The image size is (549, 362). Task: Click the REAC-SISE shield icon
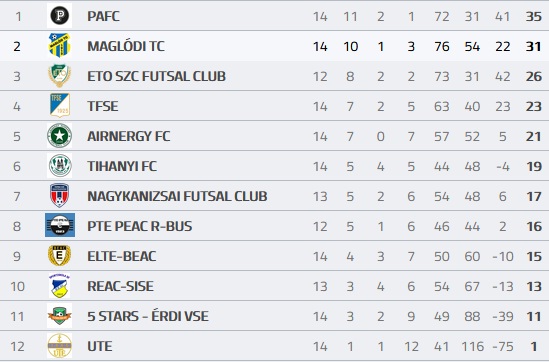[x=60, y=286]
